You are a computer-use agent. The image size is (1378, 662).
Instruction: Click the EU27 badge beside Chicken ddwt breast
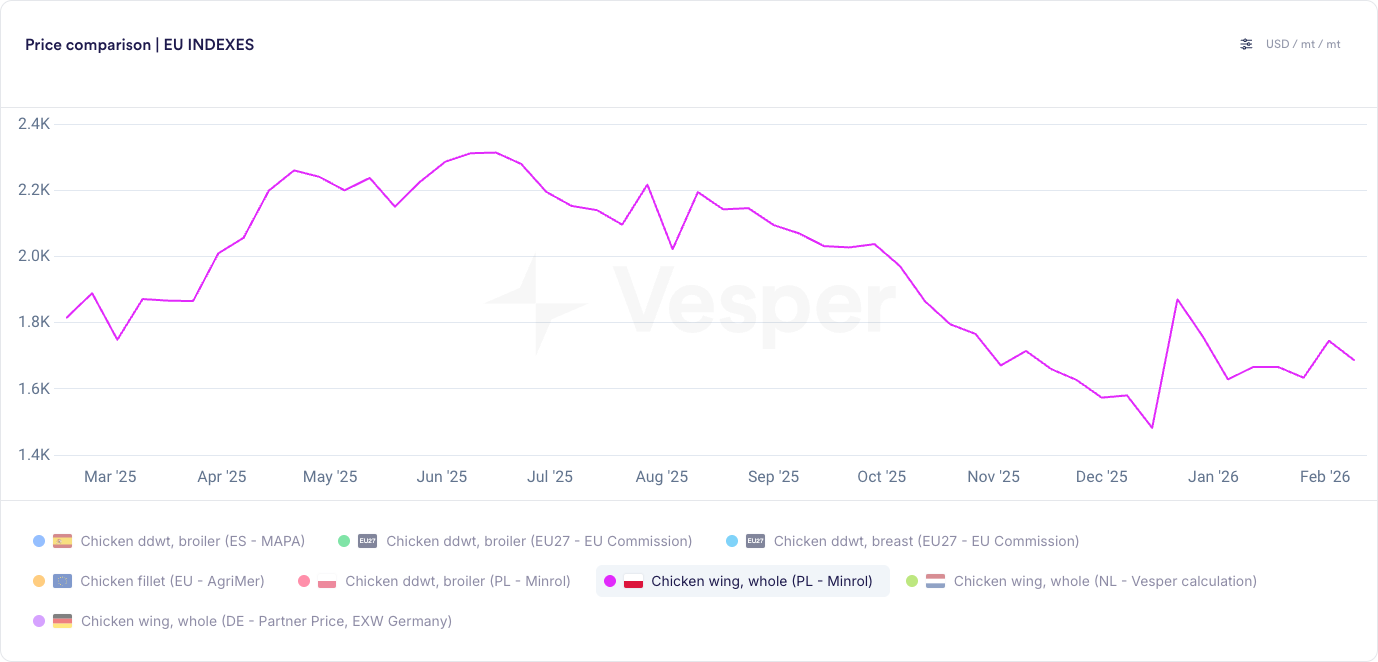pos(755,541)
